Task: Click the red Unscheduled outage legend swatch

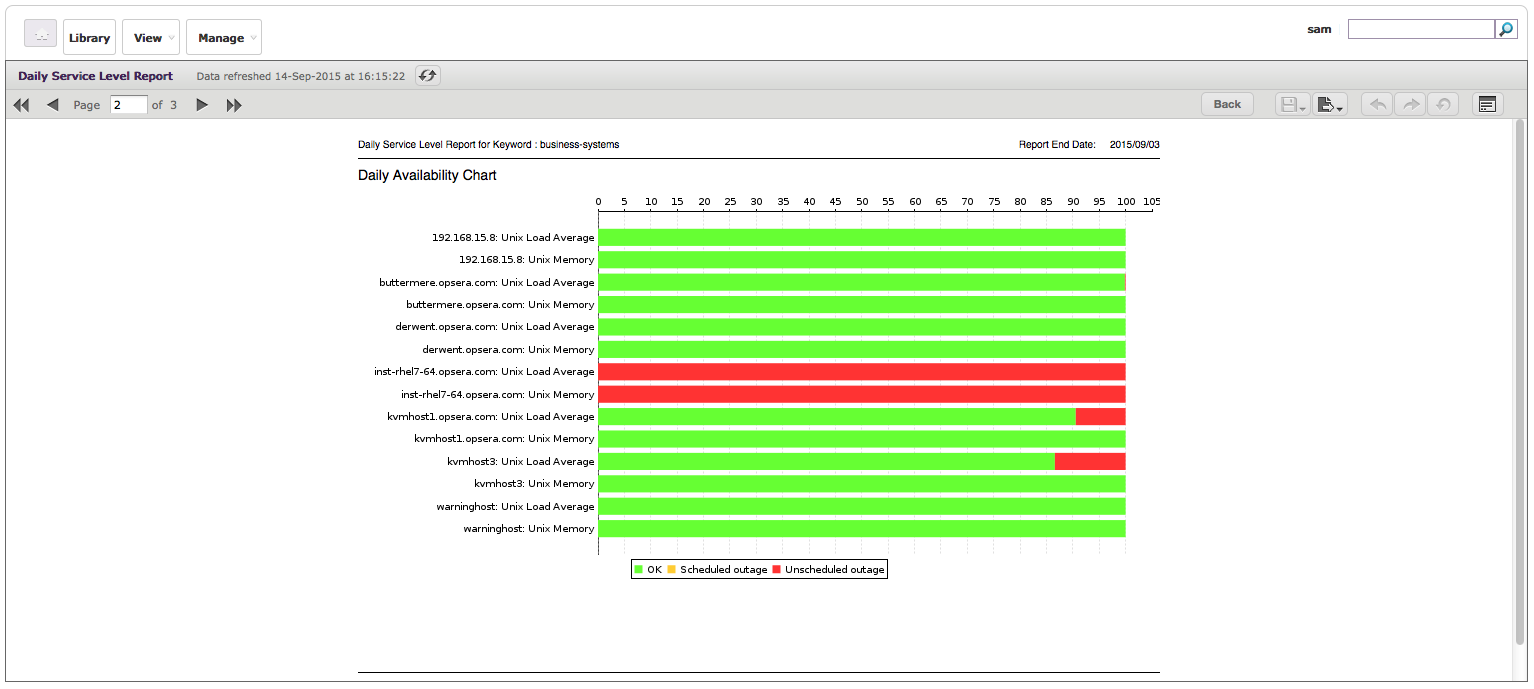Action: (x=777, y=570)
